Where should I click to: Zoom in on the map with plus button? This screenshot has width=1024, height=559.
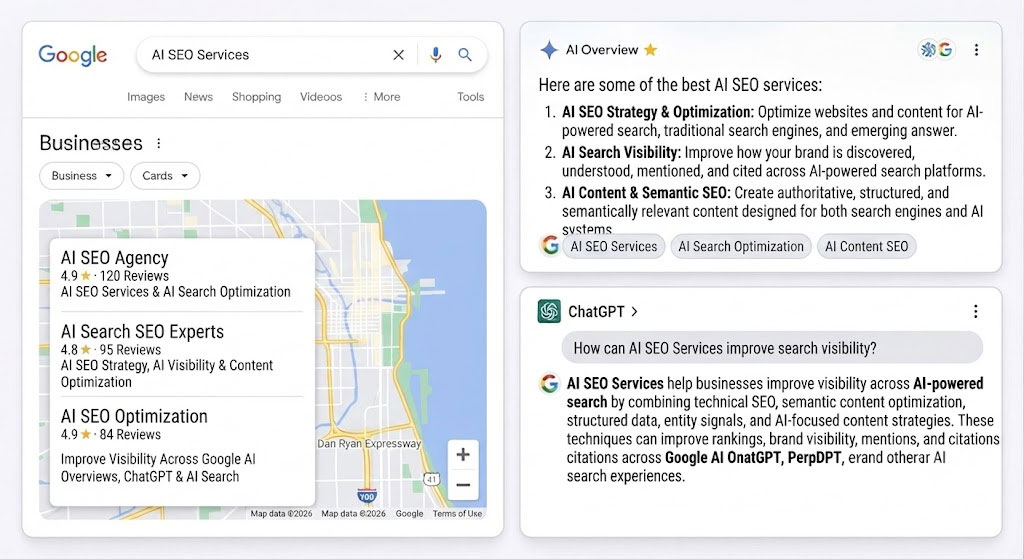[463, 455]
